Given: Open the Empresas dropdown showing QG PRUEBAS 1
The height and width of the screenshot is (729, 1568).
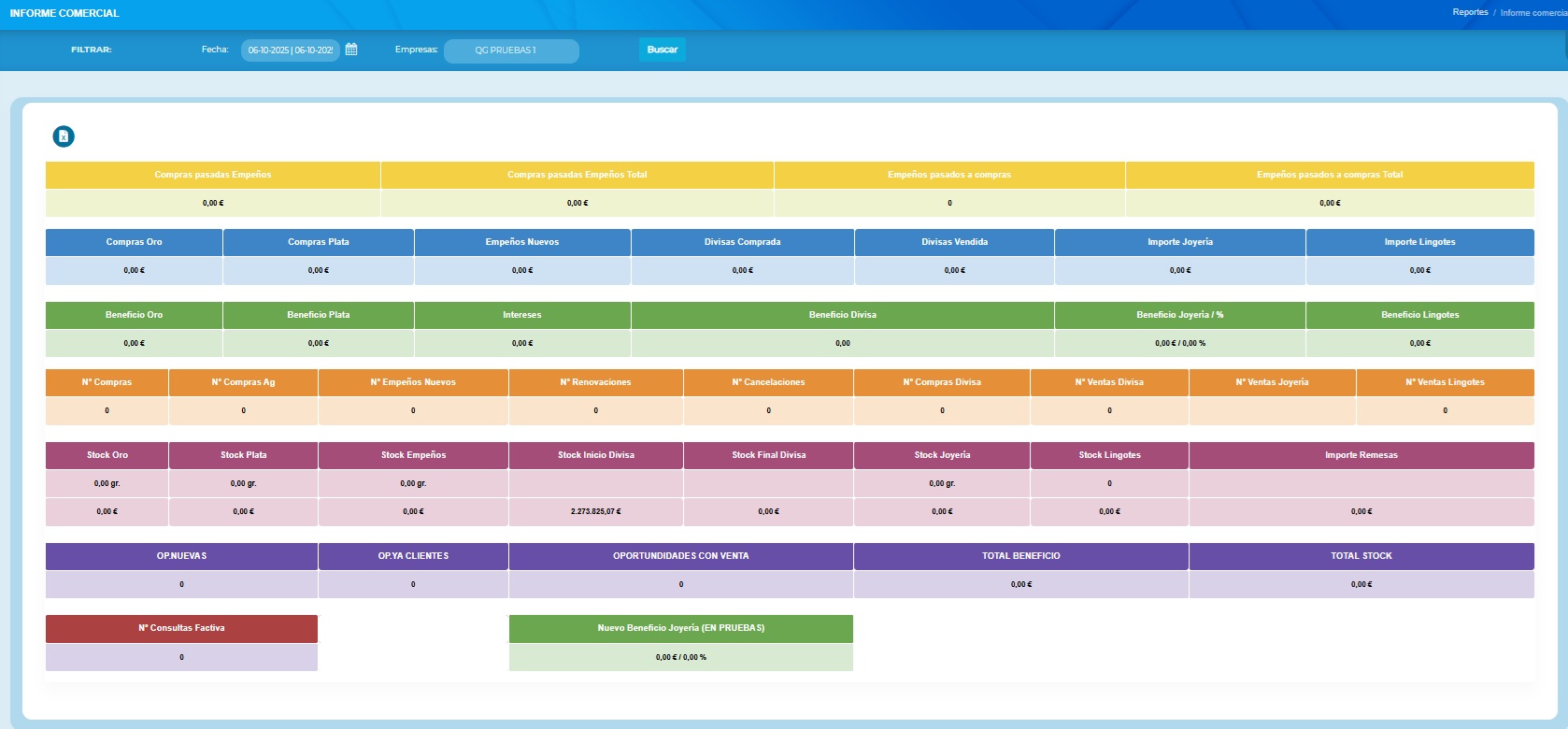Looking at the screenshot, I should (x=510, y=50).
